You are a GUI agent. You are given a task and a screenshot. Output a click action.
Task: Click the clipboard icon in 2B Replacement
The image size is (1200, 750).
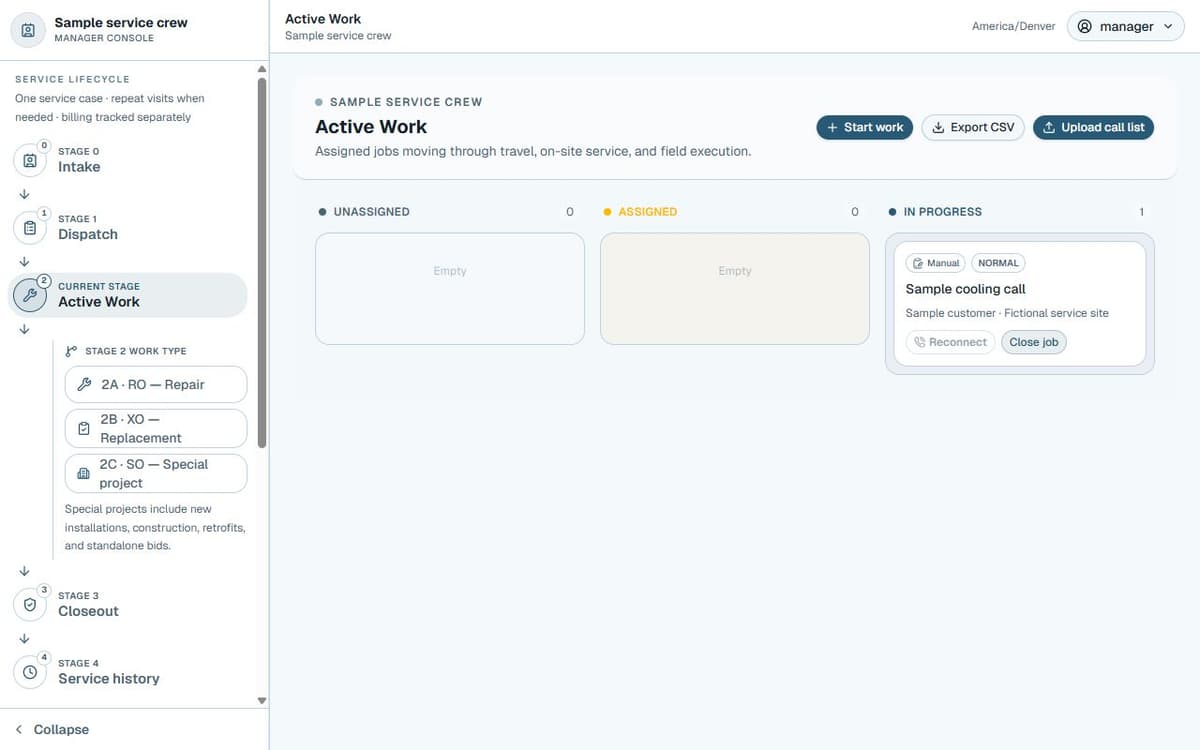tap(84, 428)
